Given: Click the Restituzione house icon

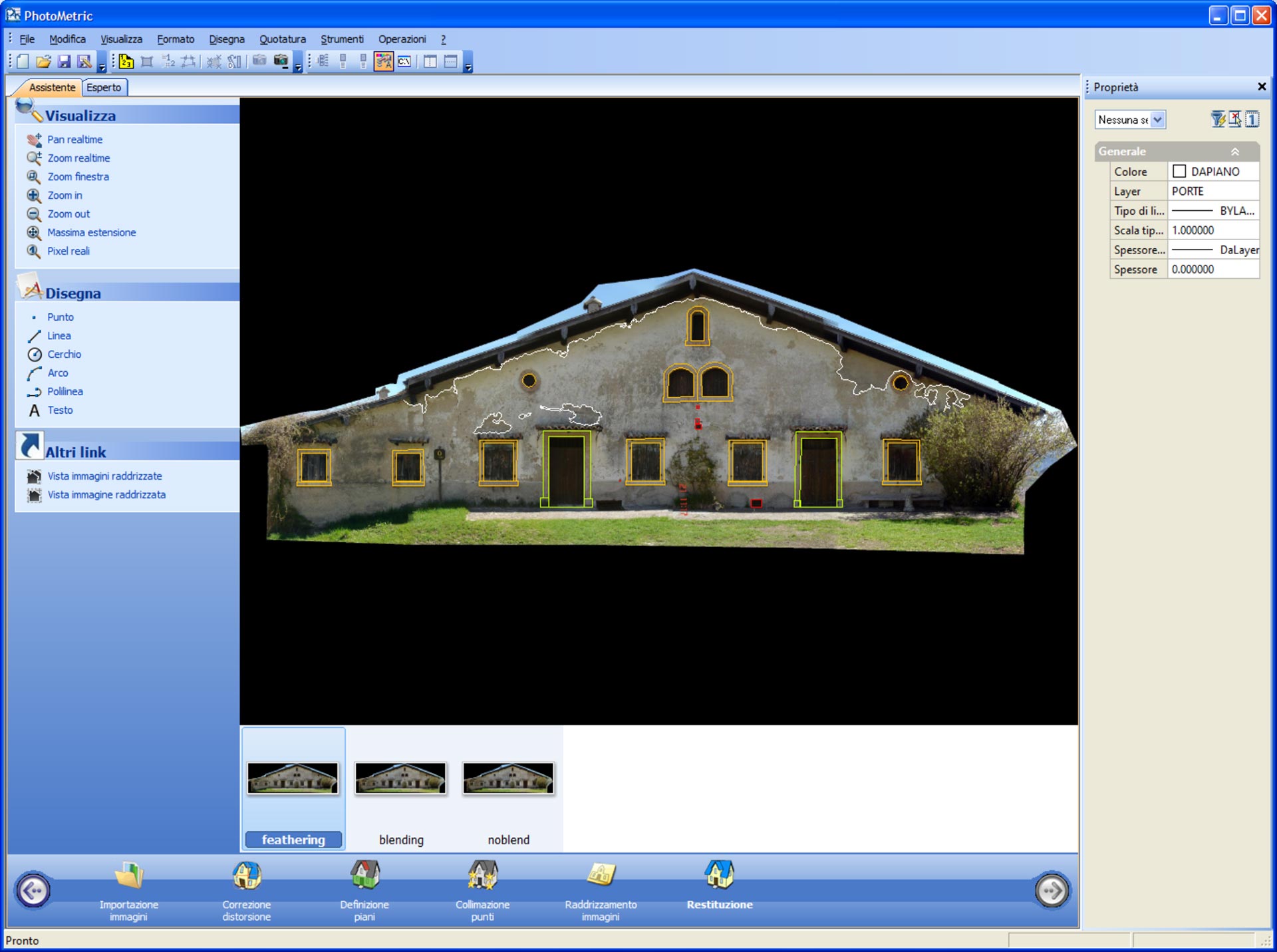Looking at the screenshot, I should point(720,875).
